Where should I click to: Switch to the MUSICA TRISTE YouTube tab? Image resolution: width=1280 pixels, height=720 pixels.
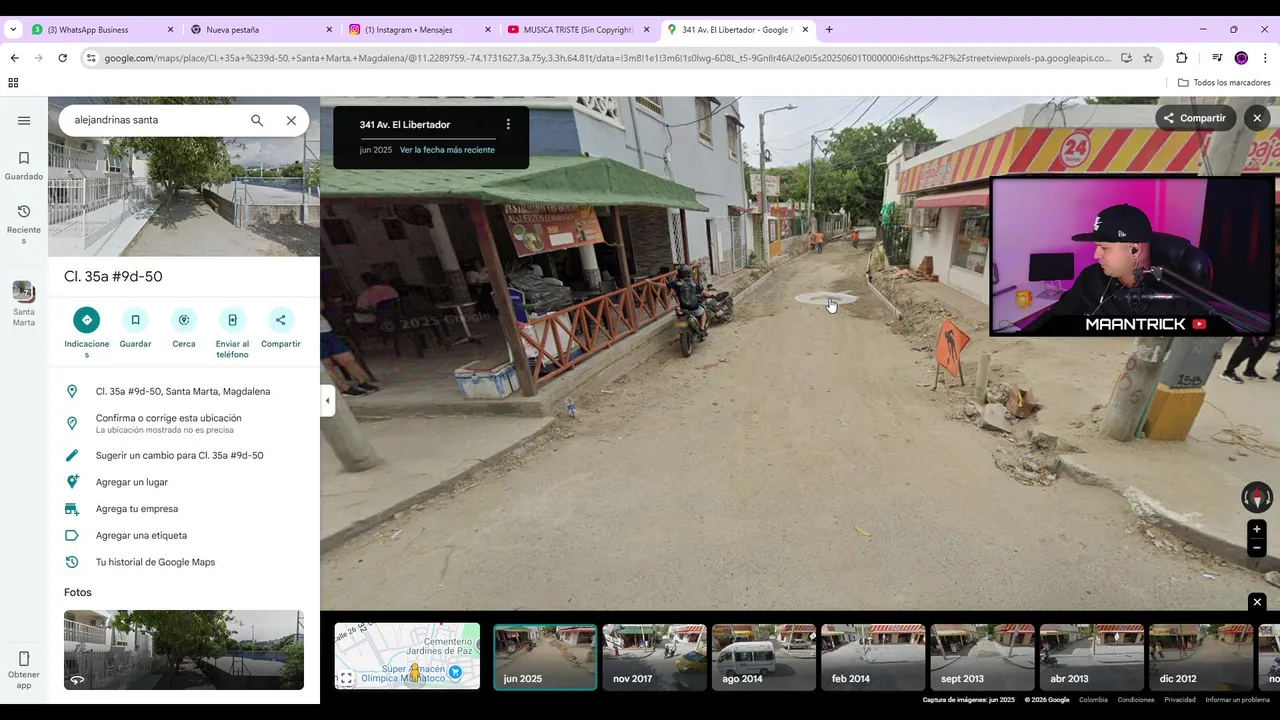tap(577, 30)
